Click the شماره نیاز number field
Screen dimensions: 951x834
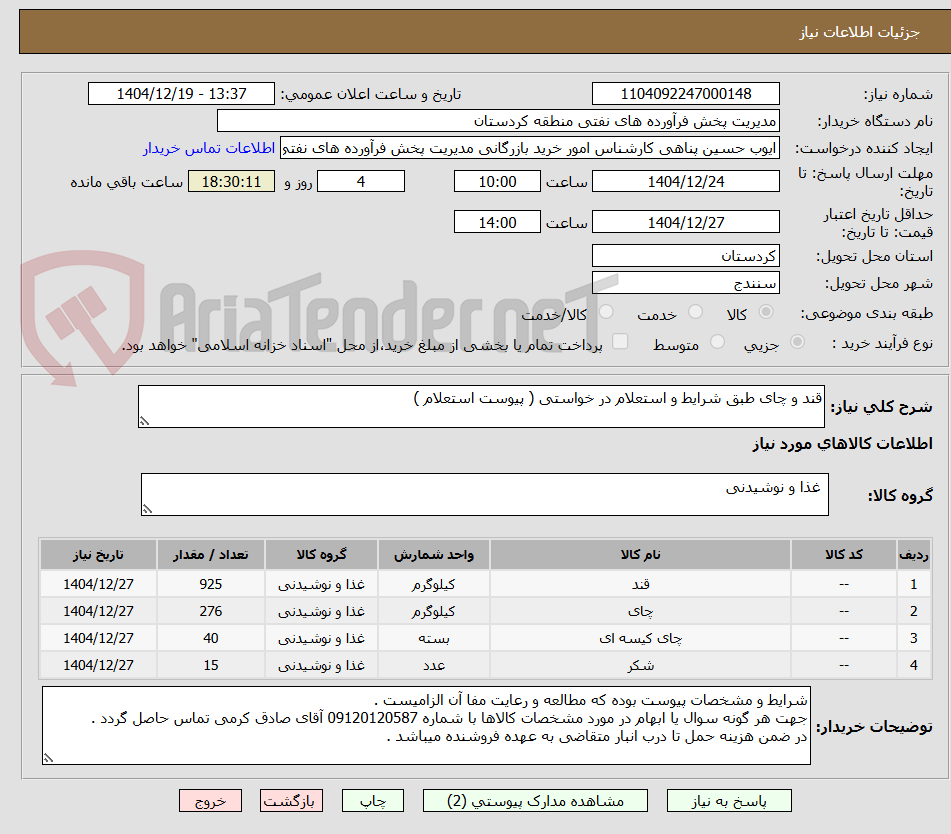pyautogui.click(x=685, y=94)
